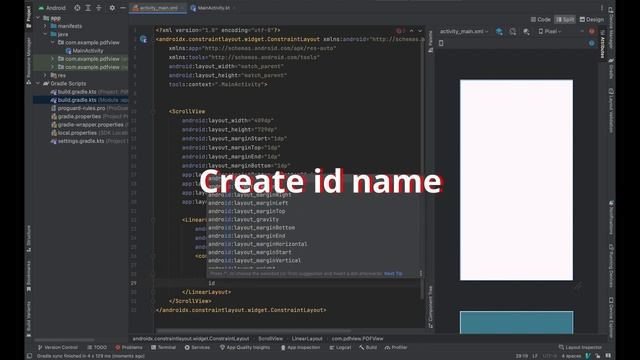Collapse the java folder
This screenshot has height=360, width=640.
pyautogui.click(x=45, y=34)
